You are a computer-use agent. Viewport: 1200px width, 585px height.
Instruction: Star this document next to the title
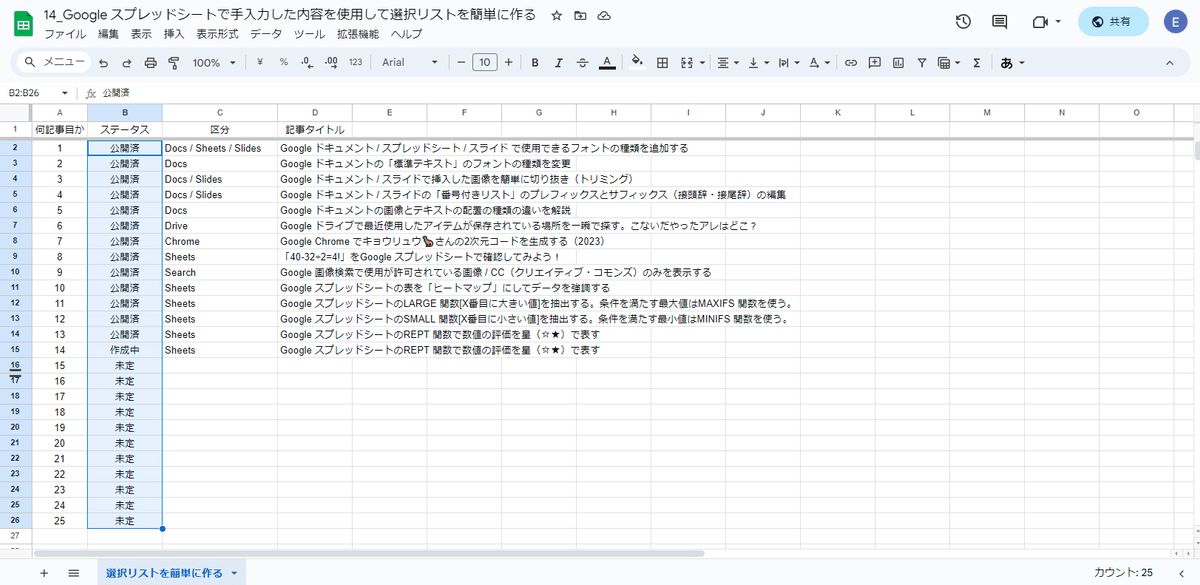(x=557, y=16)
